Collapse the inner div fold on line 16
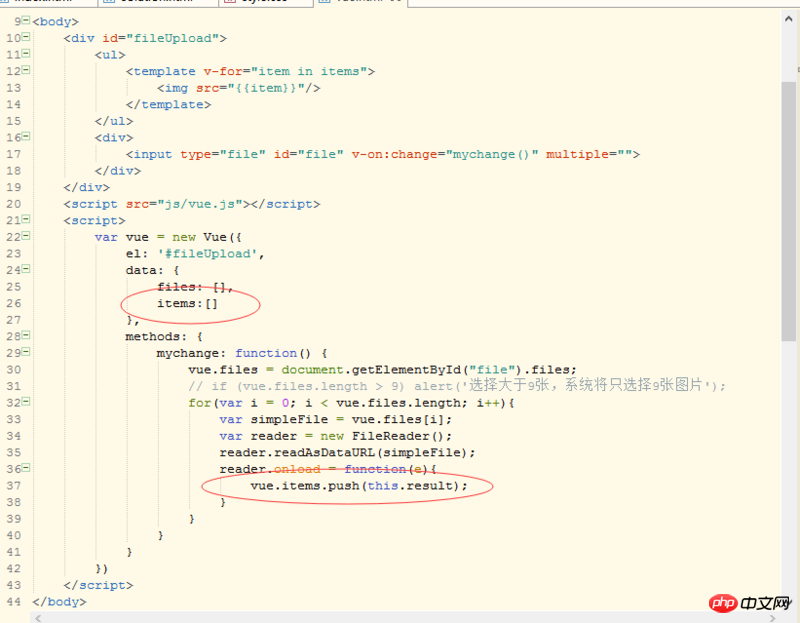The height and width of the screenshot is (623, 800). pos(26,136)
